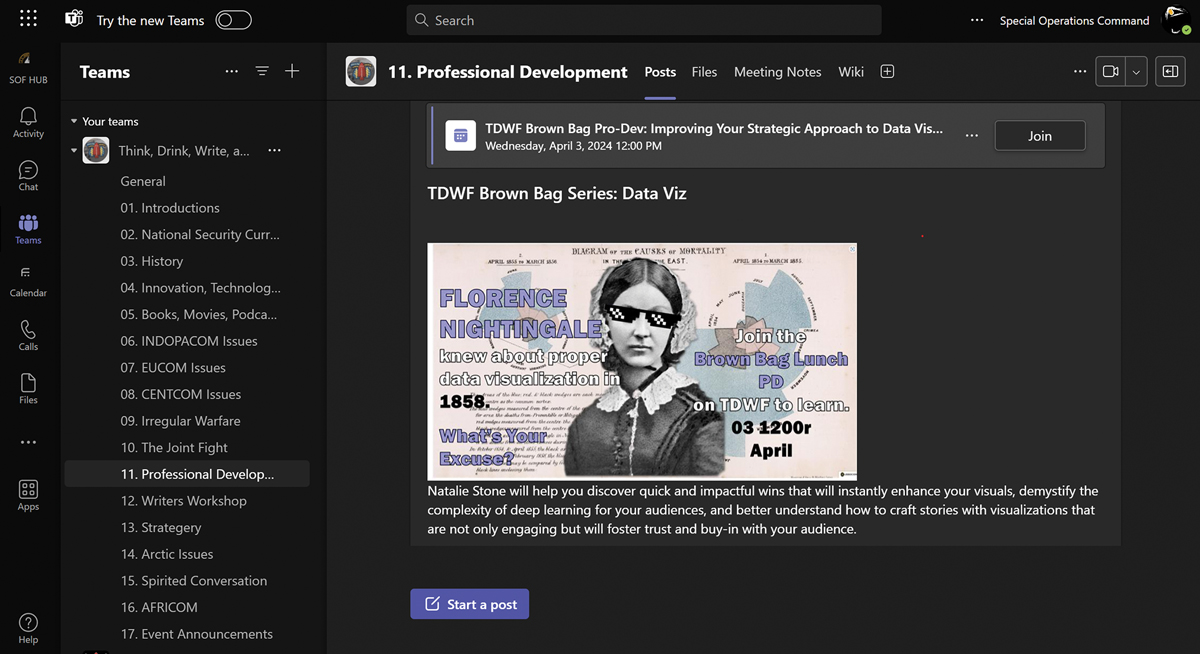The width and height of the screenshot is (1200, 654).
Task: Switch to the Posts tab
Action: (x=660, y=72)
